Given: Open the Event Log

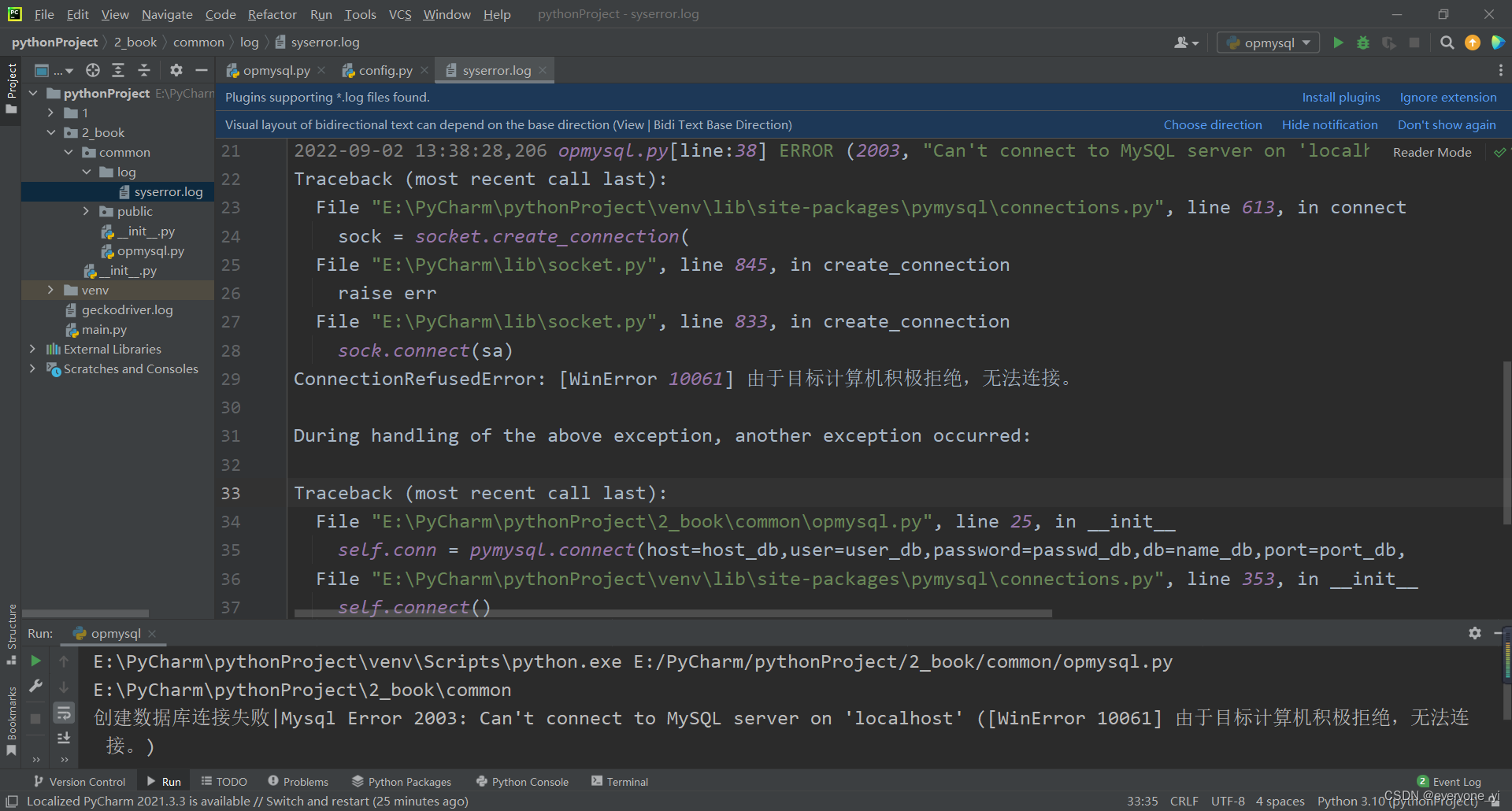Looking at the screenshot, I should [x=1449, y=781].
